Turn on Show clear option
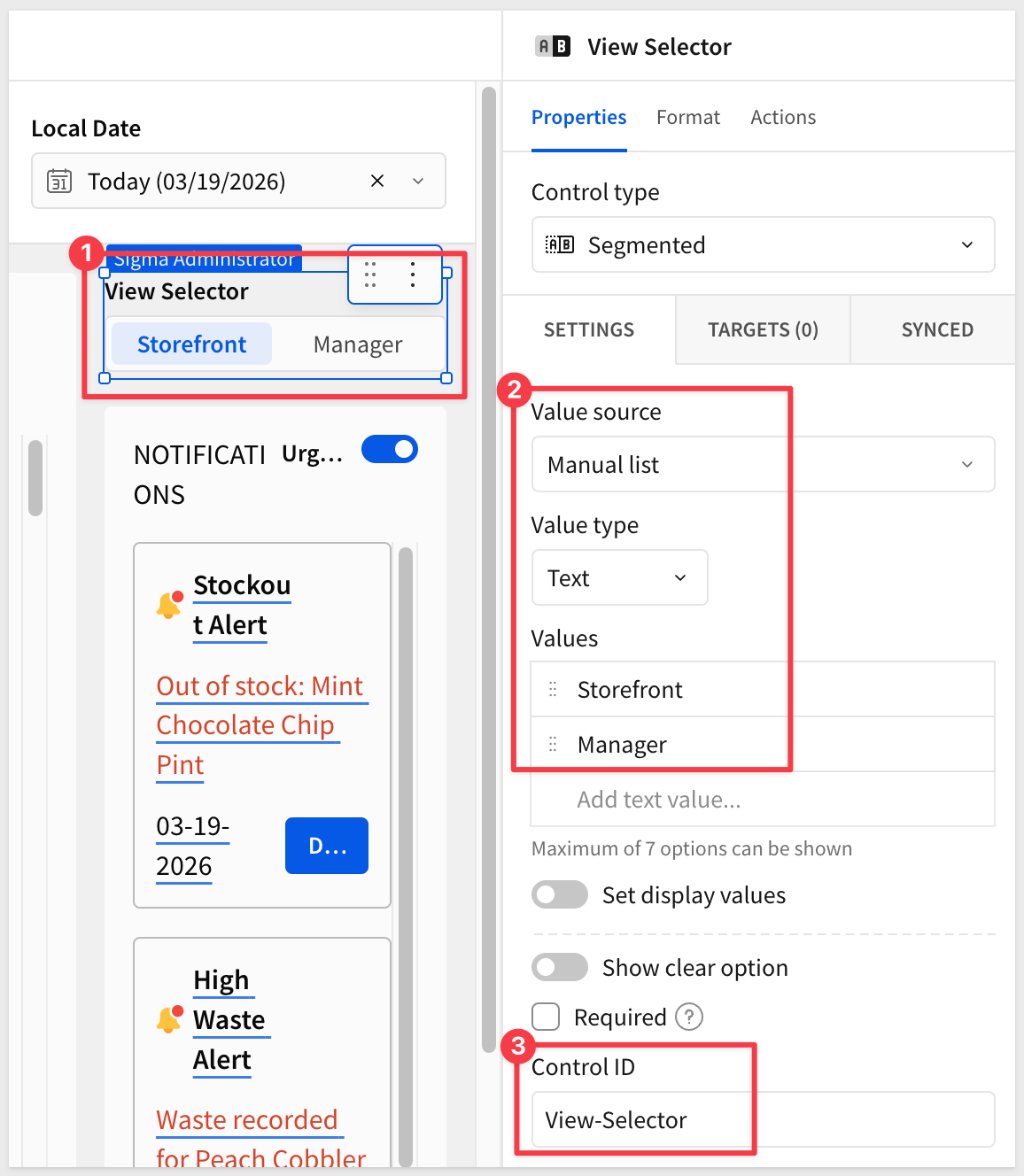Viewport: 1024px width, 1176px height. pos(560,967)
